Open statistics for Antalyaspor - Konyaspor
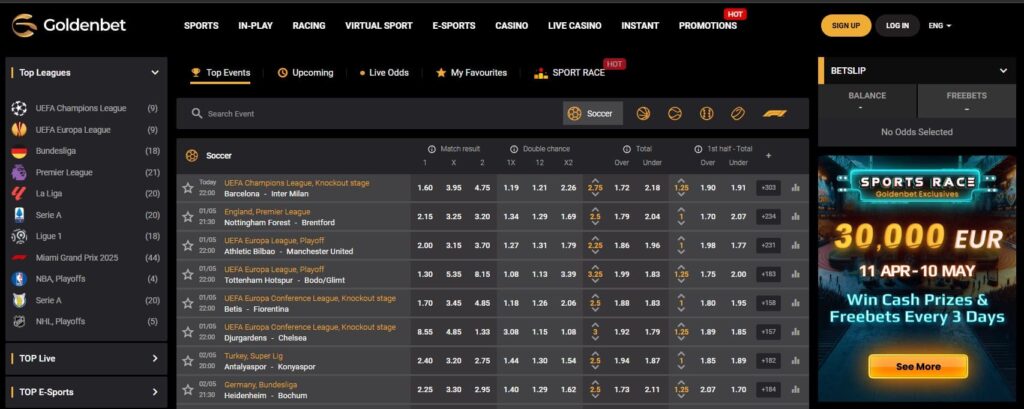The height and width of the screenshot is (409, 1024). [x=795, y=361]
